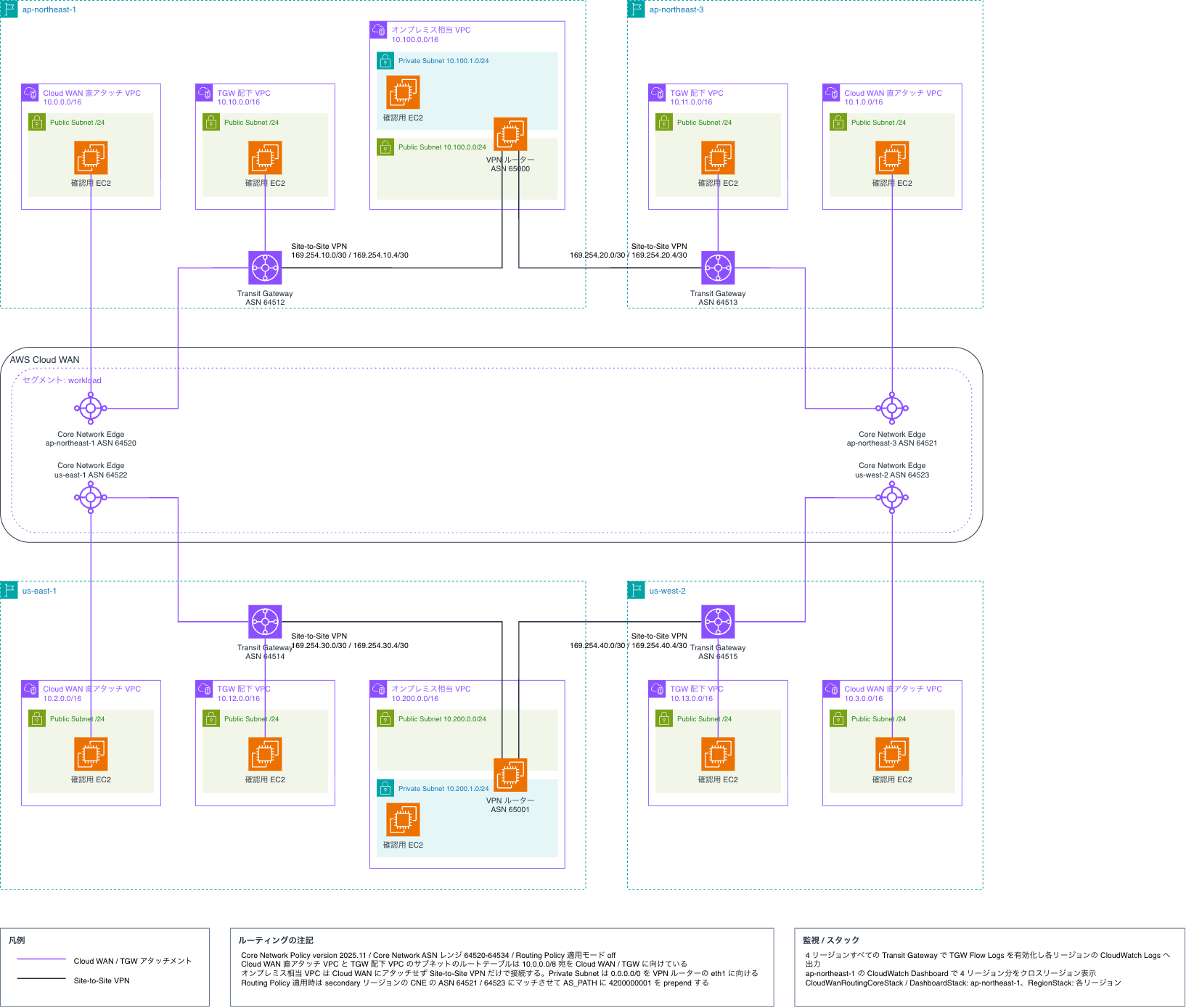Click the EC2 icon in the 10.2.0.0/16 VPC
The width and height of the screenshot is (1186, 1008).
pyautogui.click(x=91, y=754)
